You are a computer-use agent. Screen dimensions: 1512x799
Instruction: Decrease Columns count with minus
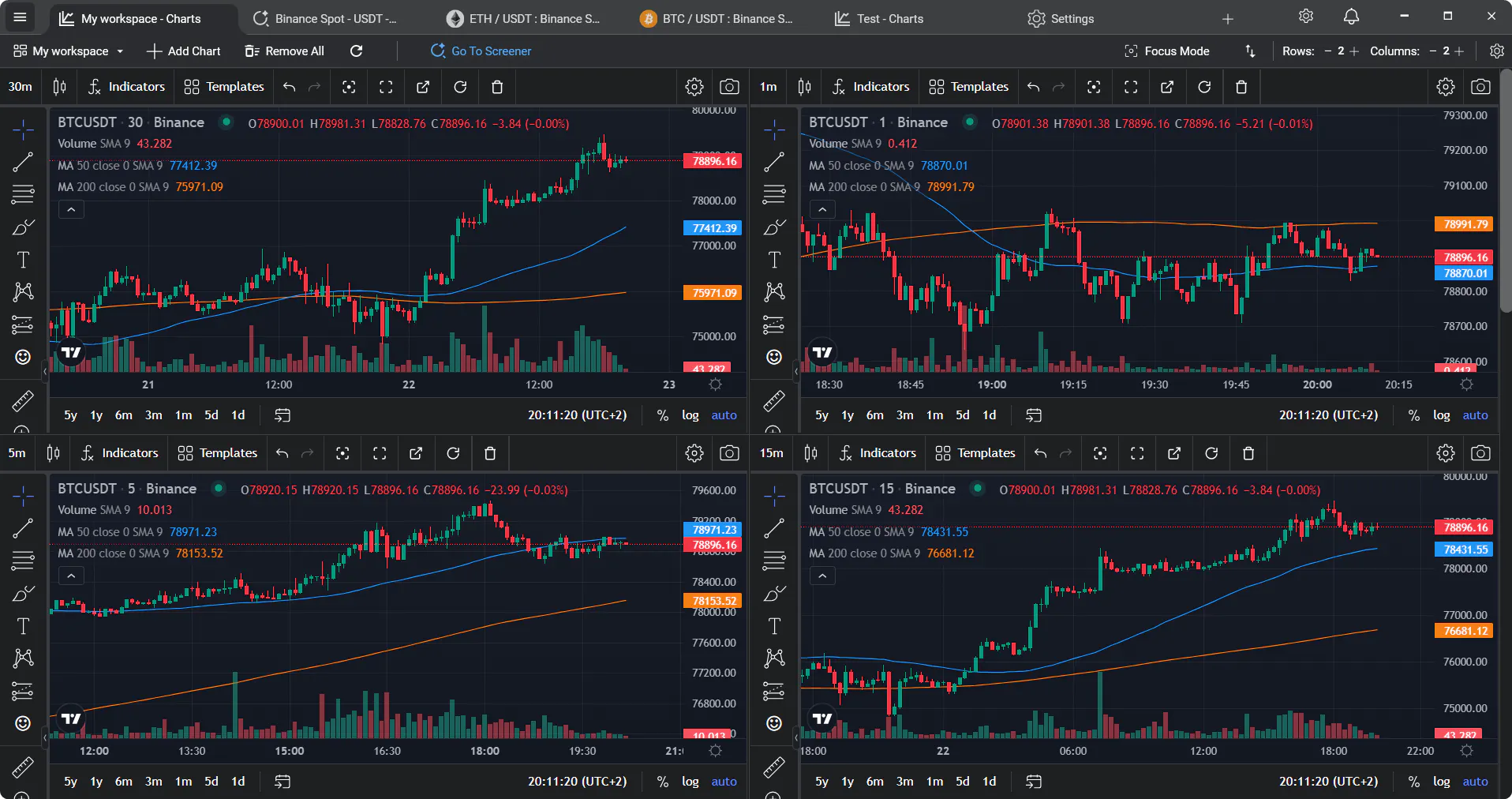1432,51
